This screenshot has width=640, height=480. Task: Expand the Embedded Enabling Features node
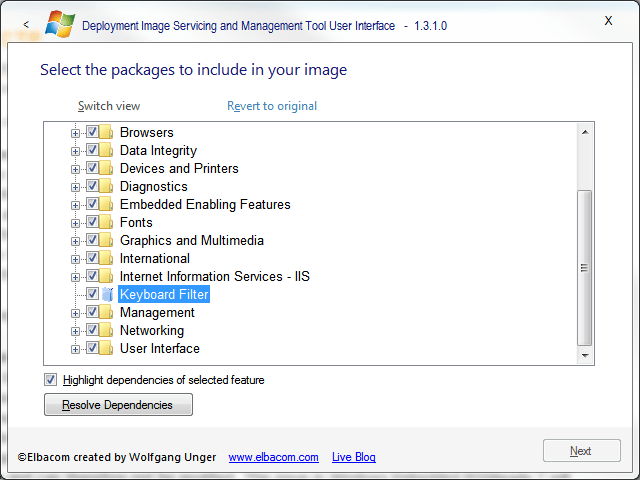(x=75, y=205)
